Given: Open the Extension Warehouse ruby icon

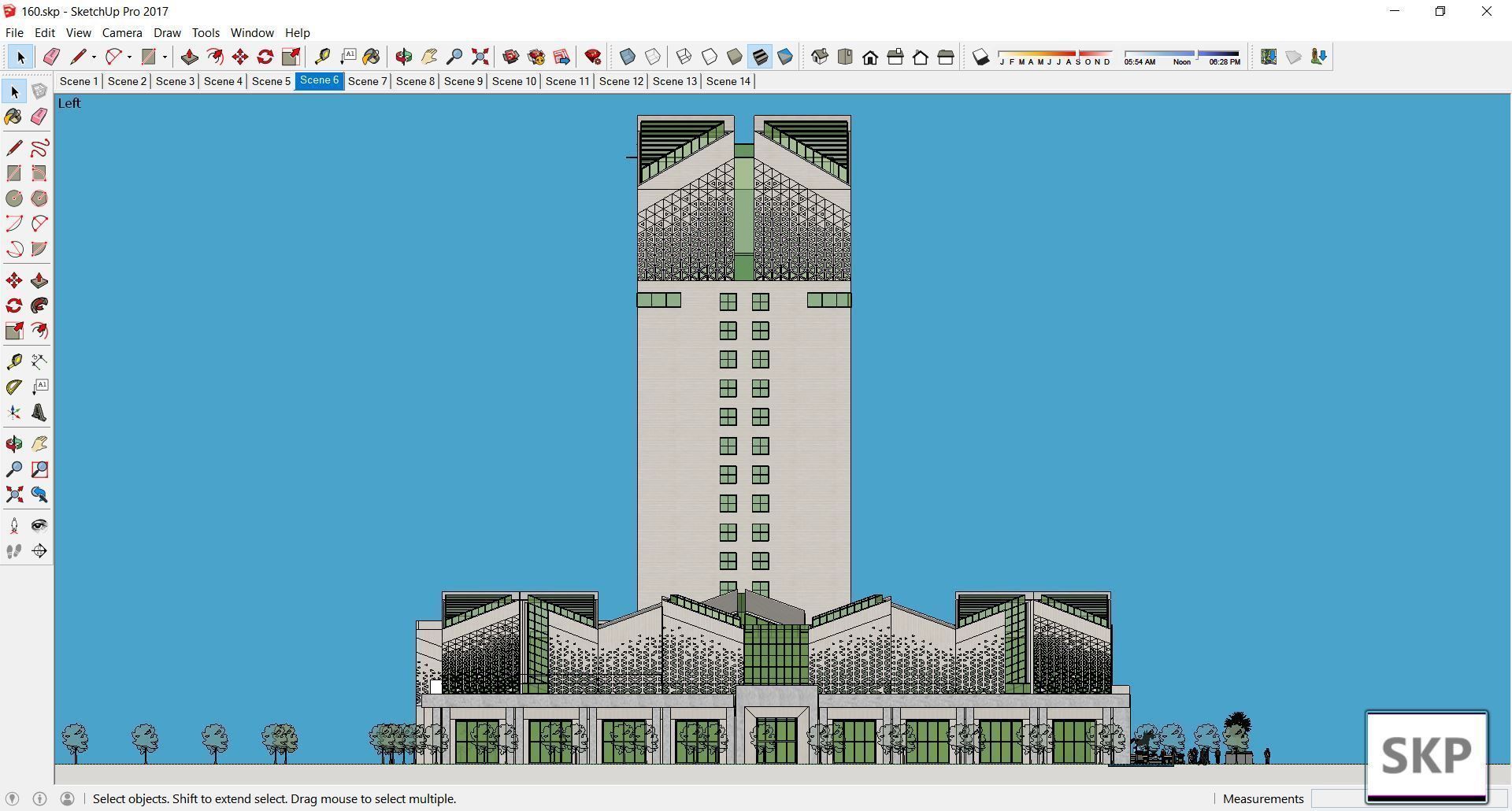Looking at the screenshot, I should tap(593, 57).
